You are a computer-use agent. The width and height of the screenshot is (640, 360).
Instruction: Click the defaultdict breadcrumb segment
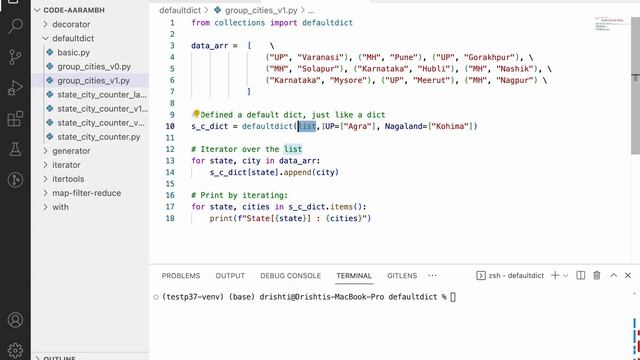tap(180, 10)
